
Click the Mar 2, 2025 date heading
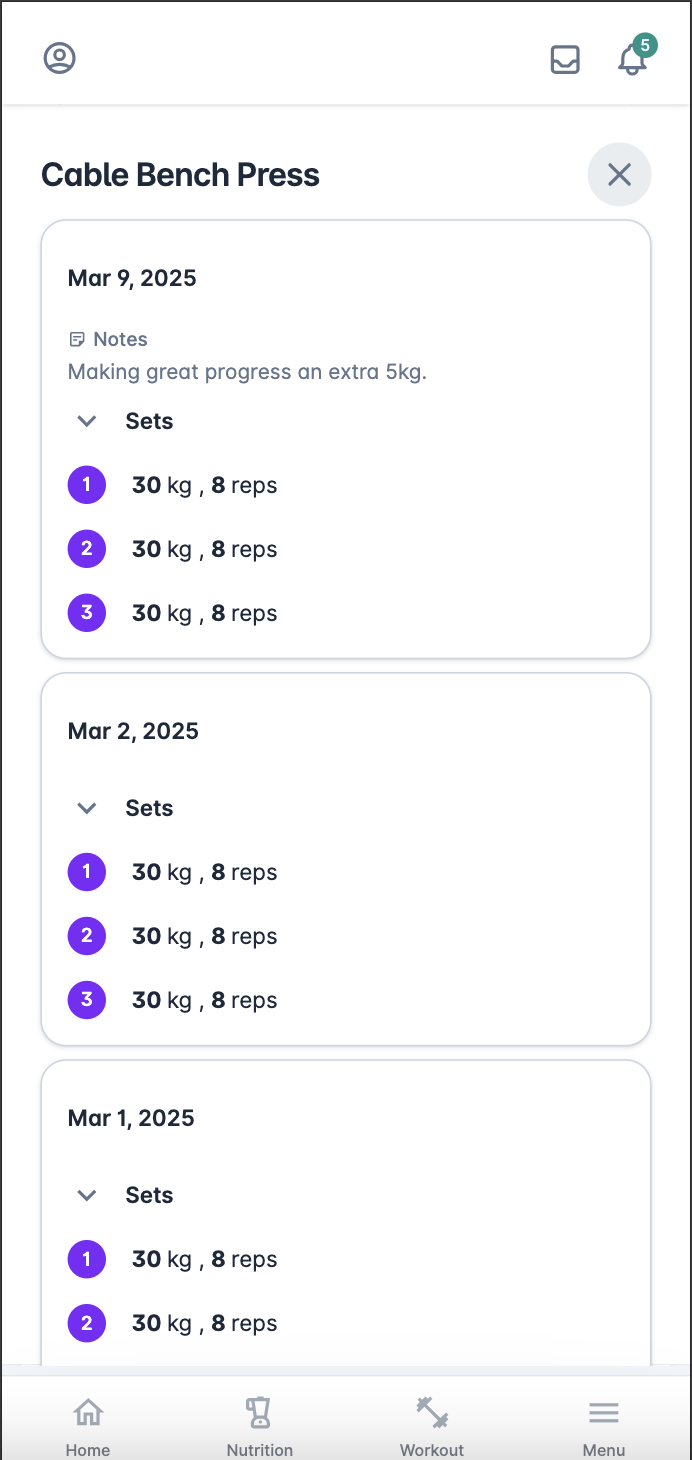tap(133, 731)
